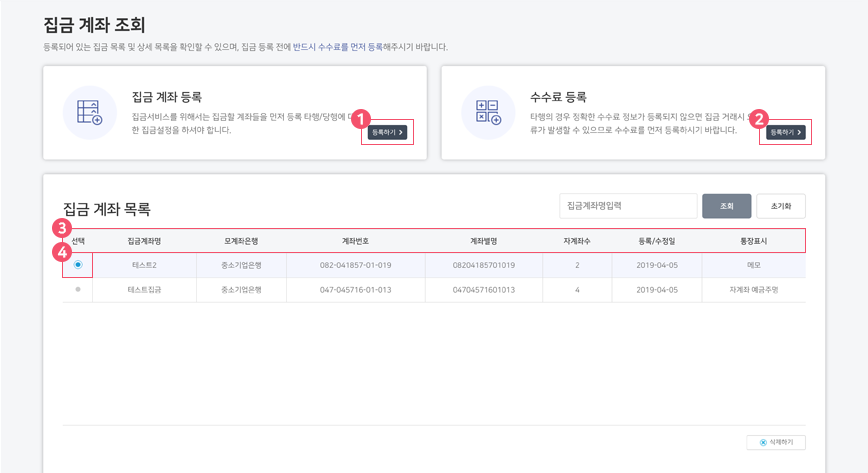Click red annotation marker number 4
The image size is (868, 473).
coord(62,251)
